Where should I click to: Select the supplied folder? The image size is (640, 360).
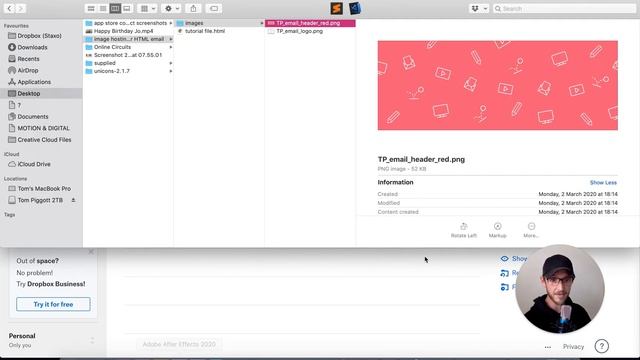click(104, 63)
